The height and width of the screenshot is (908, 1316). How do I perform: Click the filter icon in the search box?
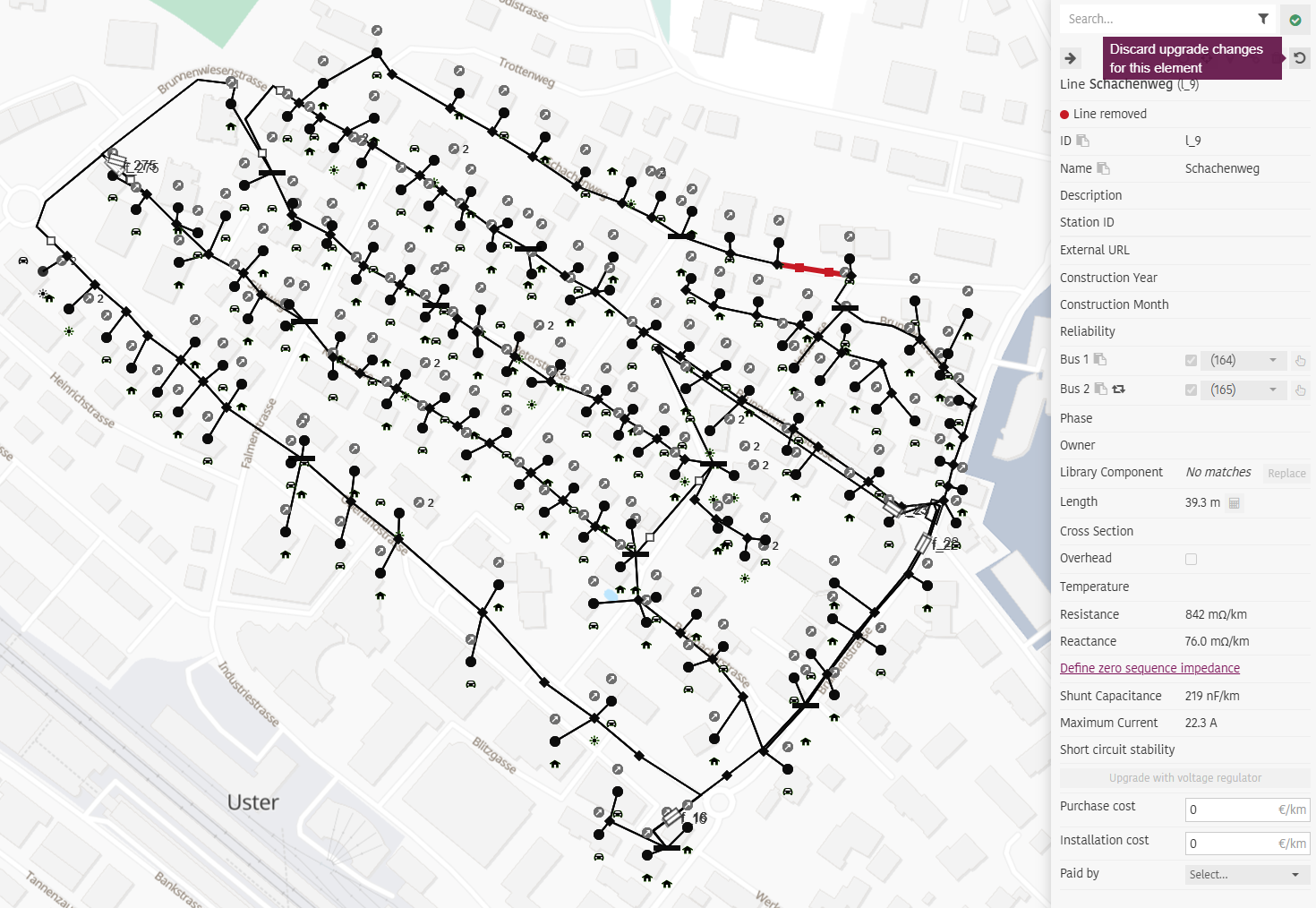(1262, 19)
